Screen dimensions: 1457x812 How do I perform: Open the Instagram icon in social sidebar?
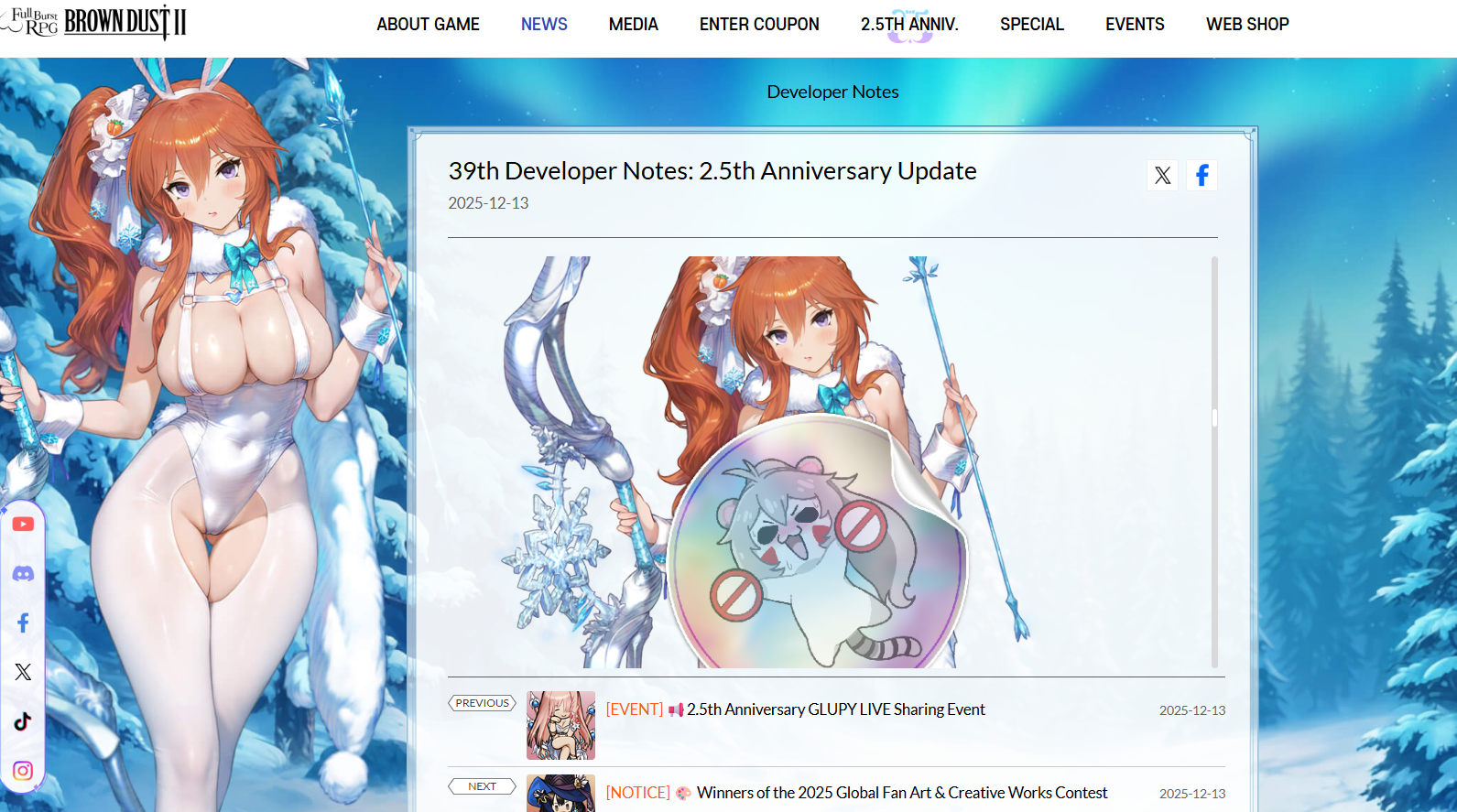pyautogui.click(x=23, y=771)
